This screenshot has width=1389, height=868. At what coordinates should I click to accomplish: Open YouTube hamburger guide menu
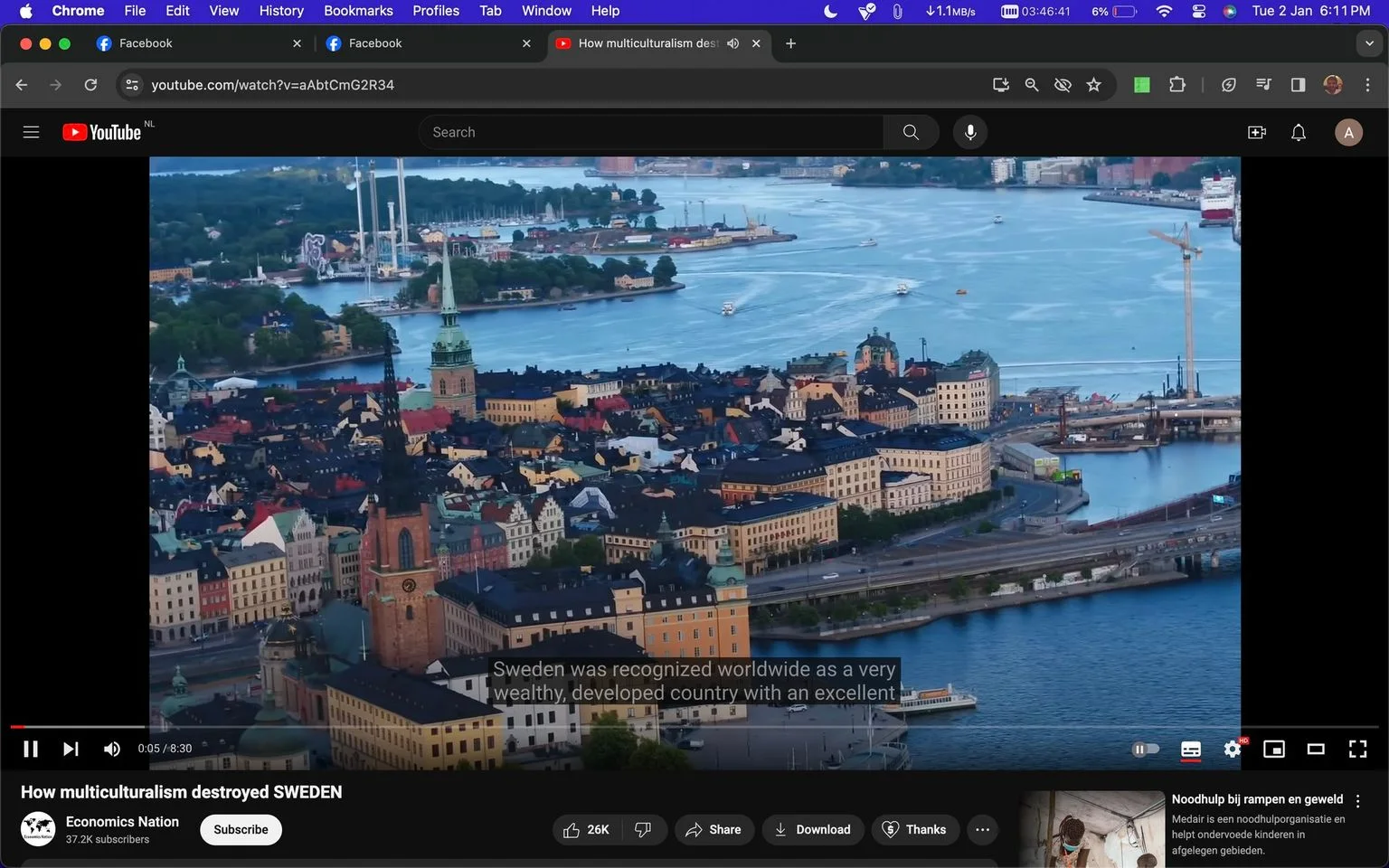[31, 132]
